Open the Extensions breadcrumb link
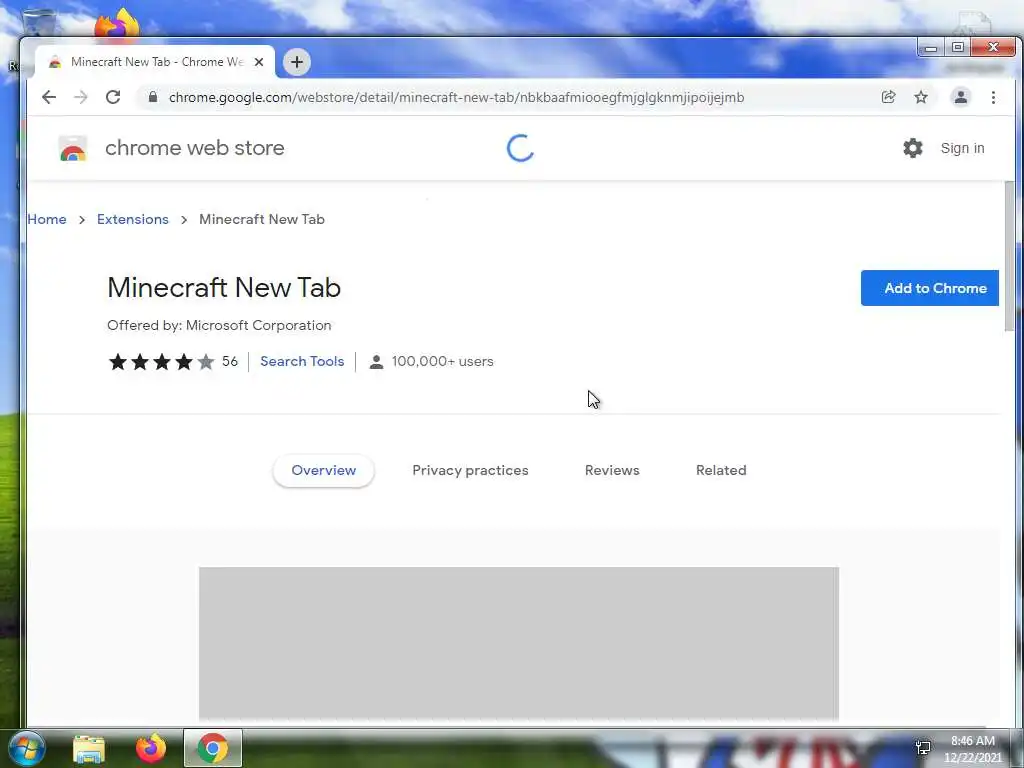Image resolution: width=1024 pixels, height=768 pixels. pos(133,219)
